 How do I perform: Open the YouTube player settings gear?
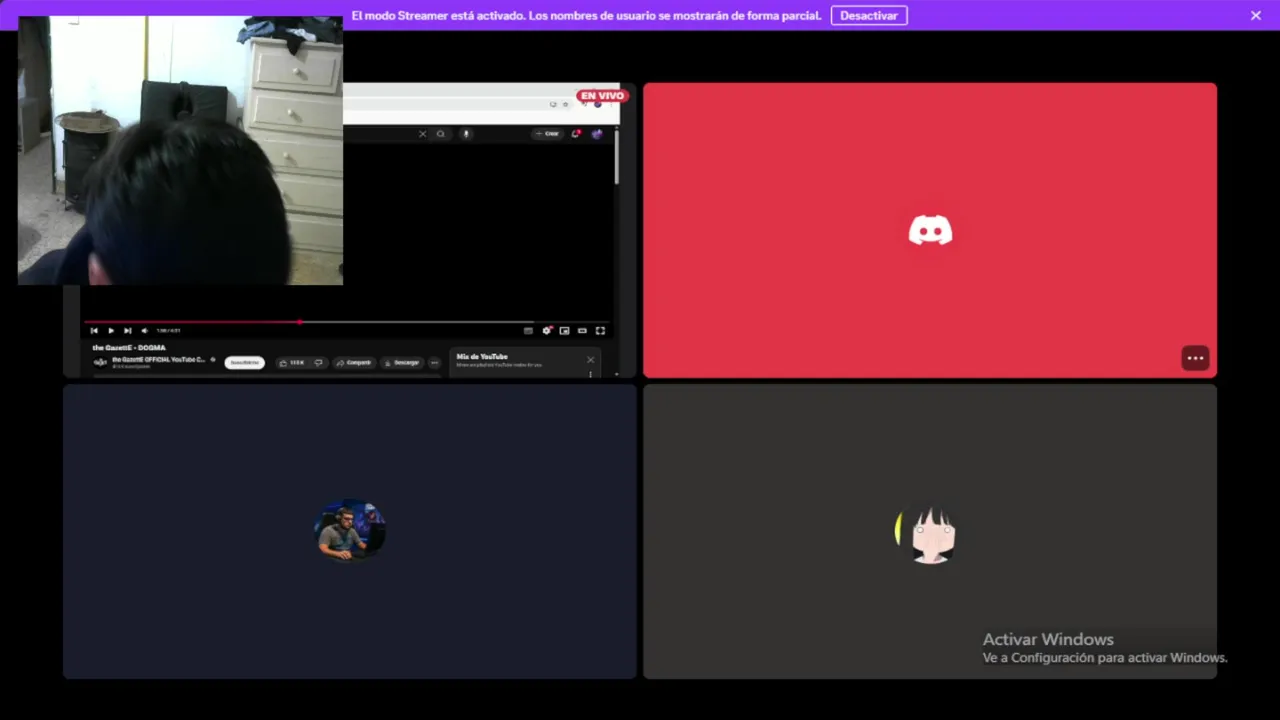pos(547,330)
